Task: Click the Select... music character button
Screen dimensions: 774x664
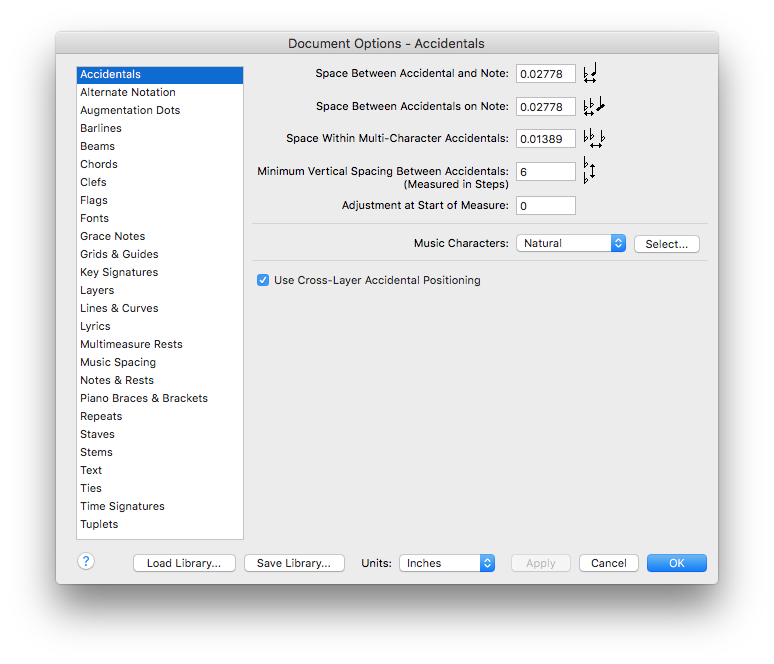Action: [x=666, y=244]
